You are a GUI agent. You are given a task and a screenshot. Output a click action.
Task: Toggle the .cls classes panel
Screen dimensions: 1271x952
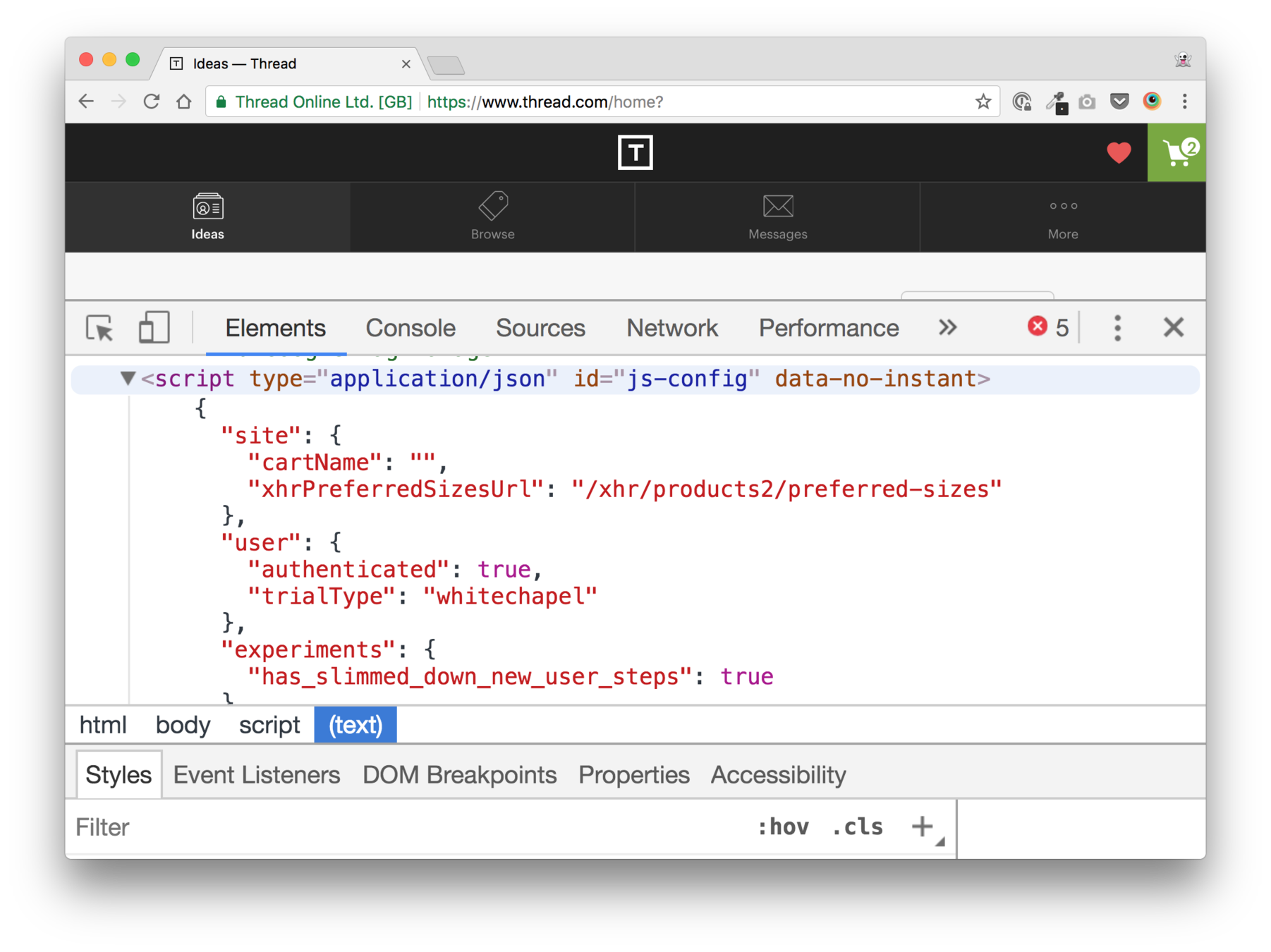[x=857, y=827]
